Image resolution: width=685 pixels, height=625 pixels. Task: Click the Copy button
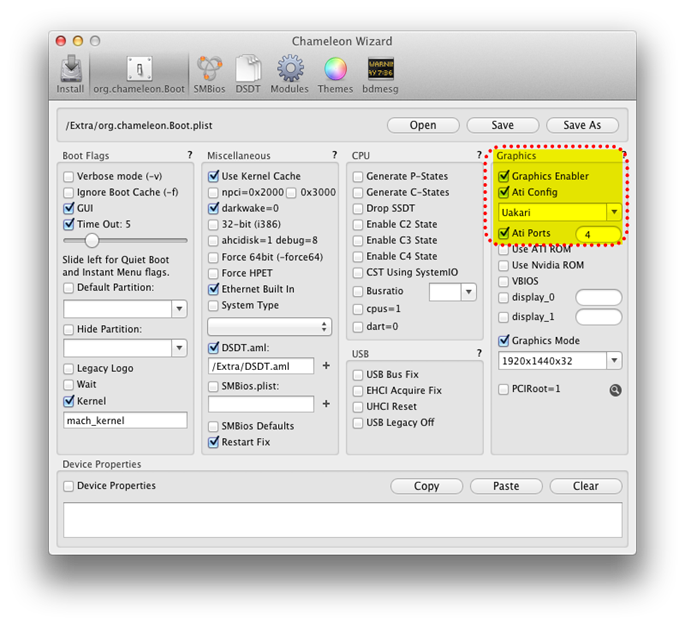coord(426,486)
